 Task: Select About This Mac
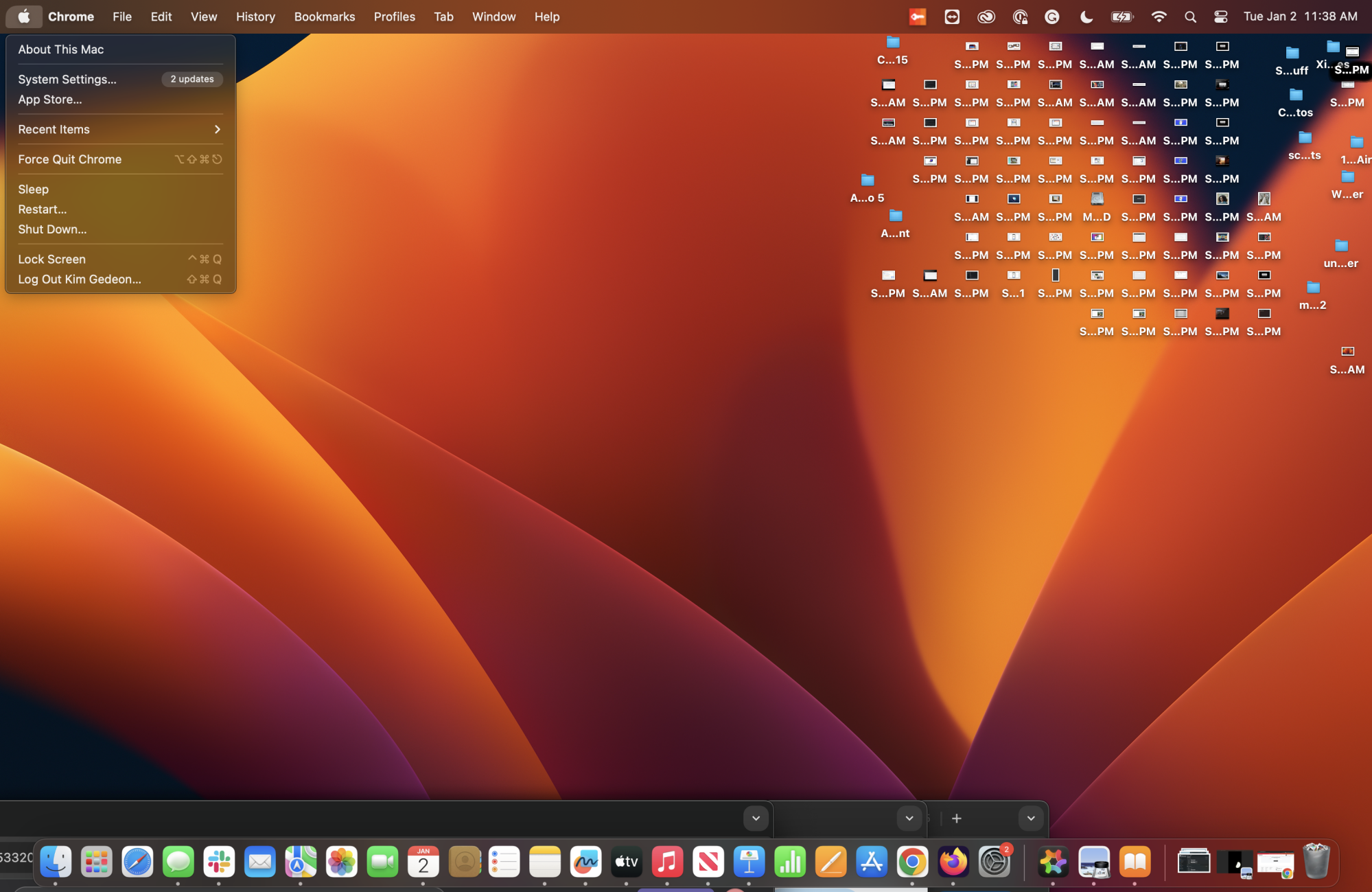[60, 49]
